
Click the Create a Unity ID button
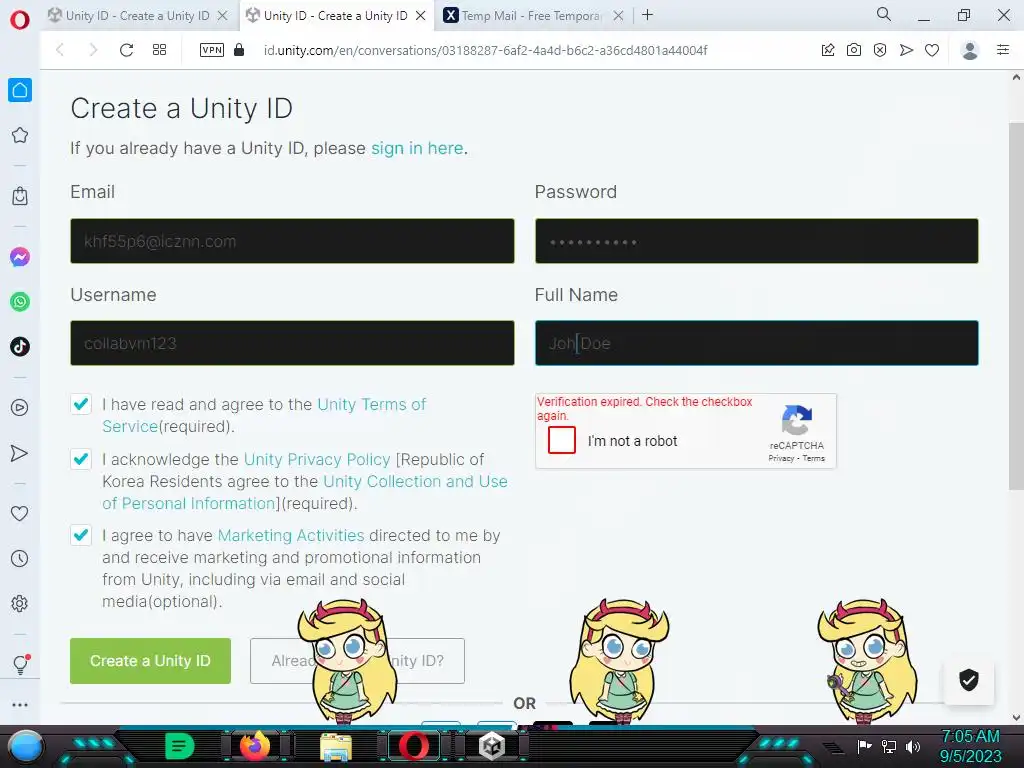pyautogui.click(x=150, y=661)
